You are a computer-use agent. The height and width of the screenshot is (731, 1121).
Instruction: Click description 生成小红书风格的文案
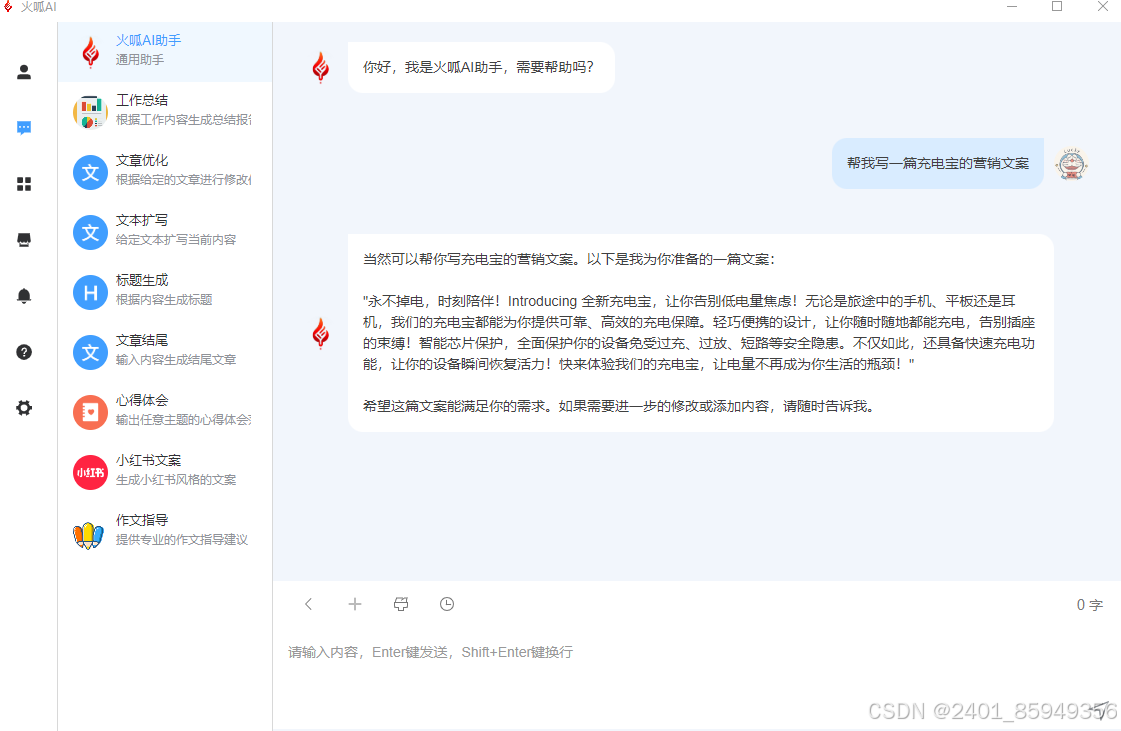tap(176, 480)
